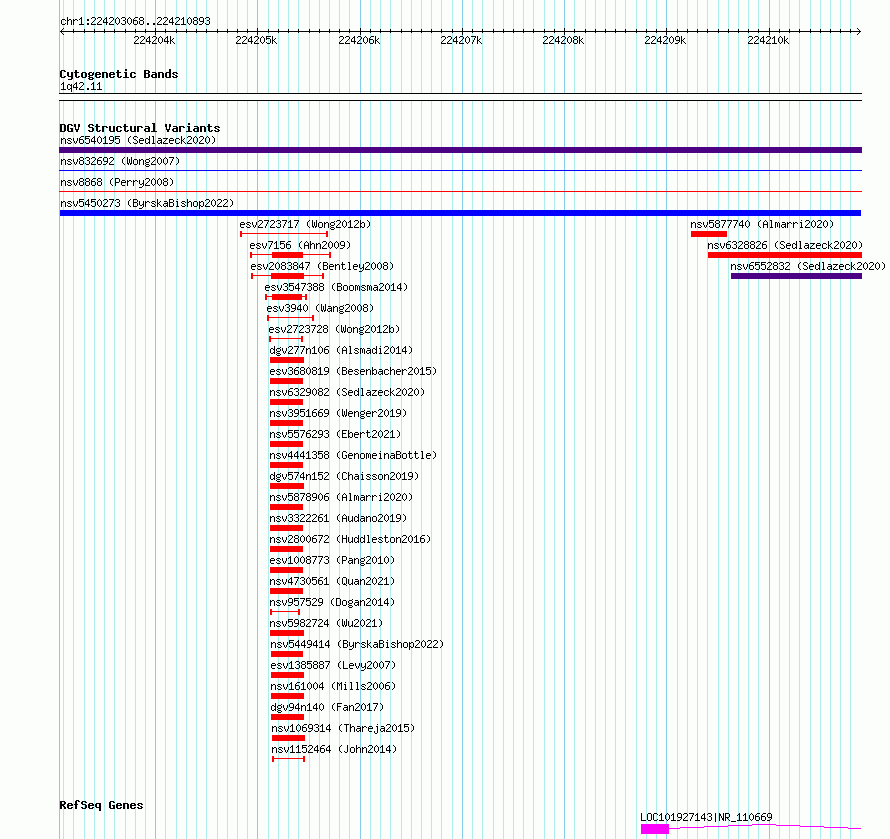The height and width of the screenshot is (839, 890).
Task: Click the red line glyph under nsv1152464
Action: 288,759
